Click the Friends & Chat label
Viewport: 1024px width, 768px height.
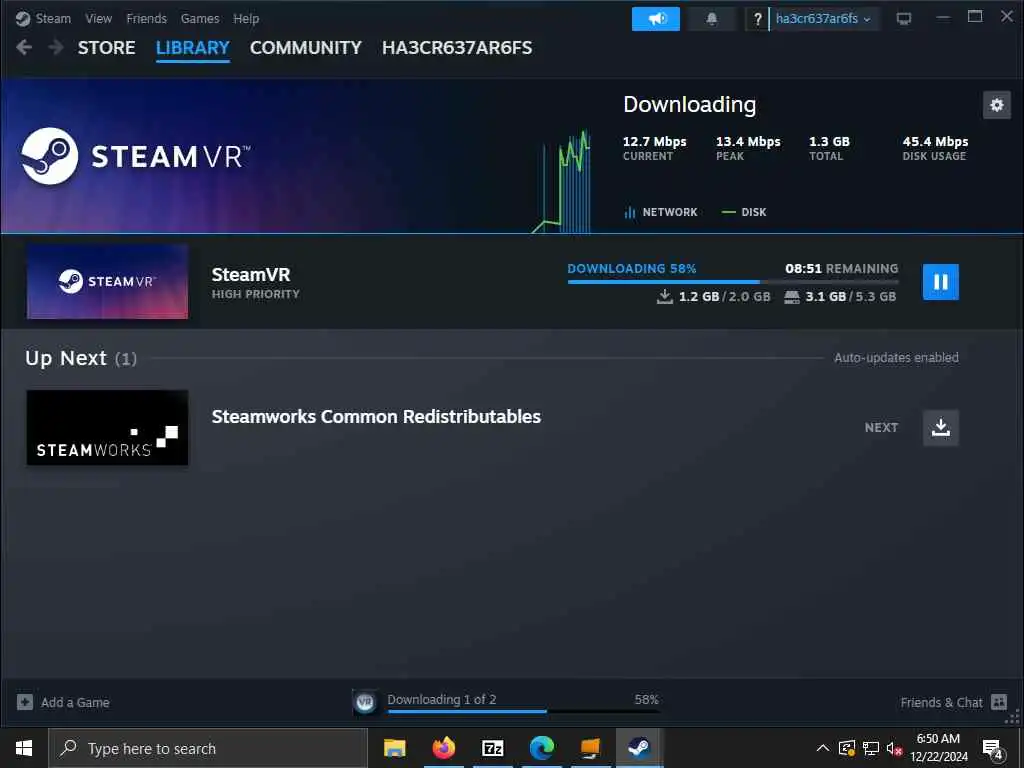(x=941, y=703)
